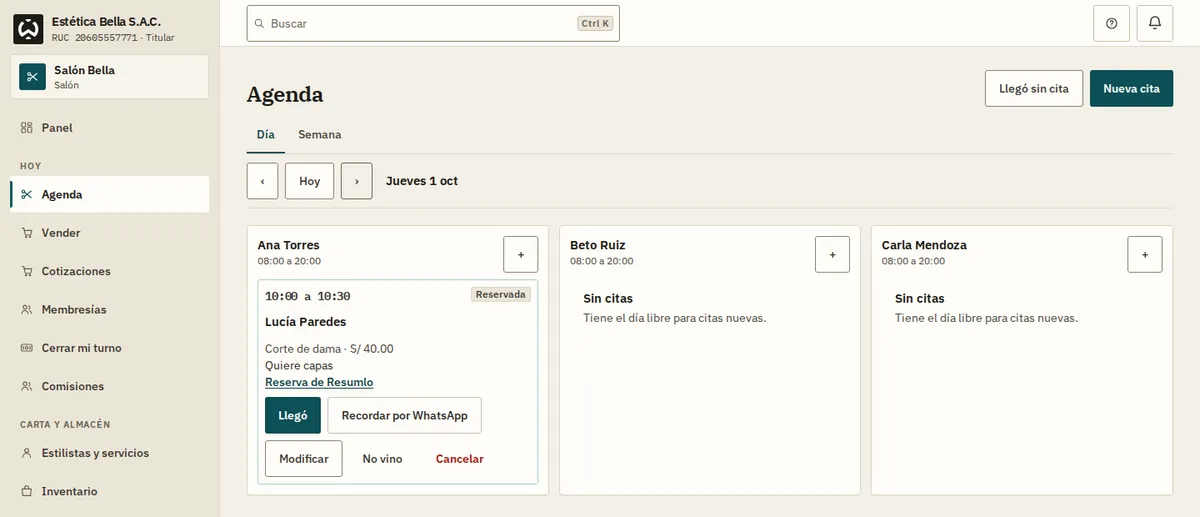Click the Cotizaciones cart icon
This screenshot has width=1200, height=517.
pos(27,271)
